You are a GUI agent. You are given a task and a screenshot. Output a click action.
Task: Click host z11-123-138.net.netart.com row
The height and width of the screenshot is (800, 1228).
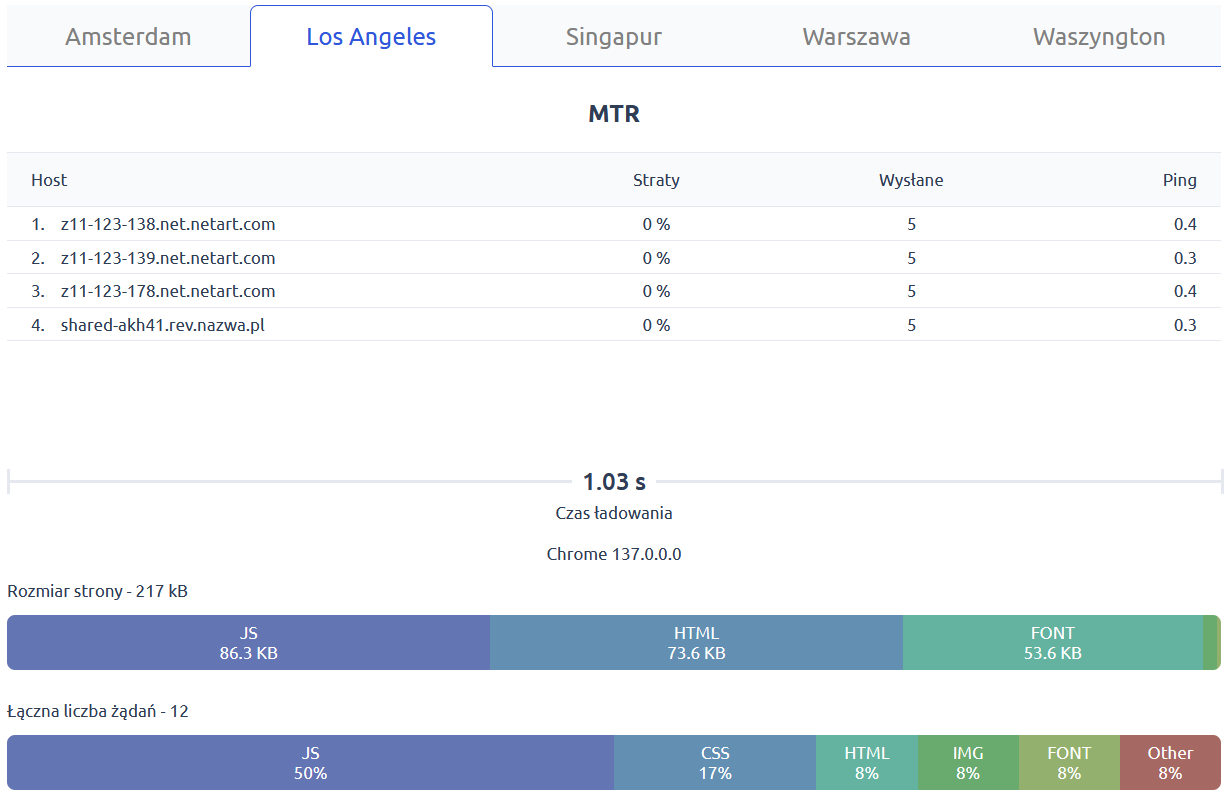click(x=167, y=224)
